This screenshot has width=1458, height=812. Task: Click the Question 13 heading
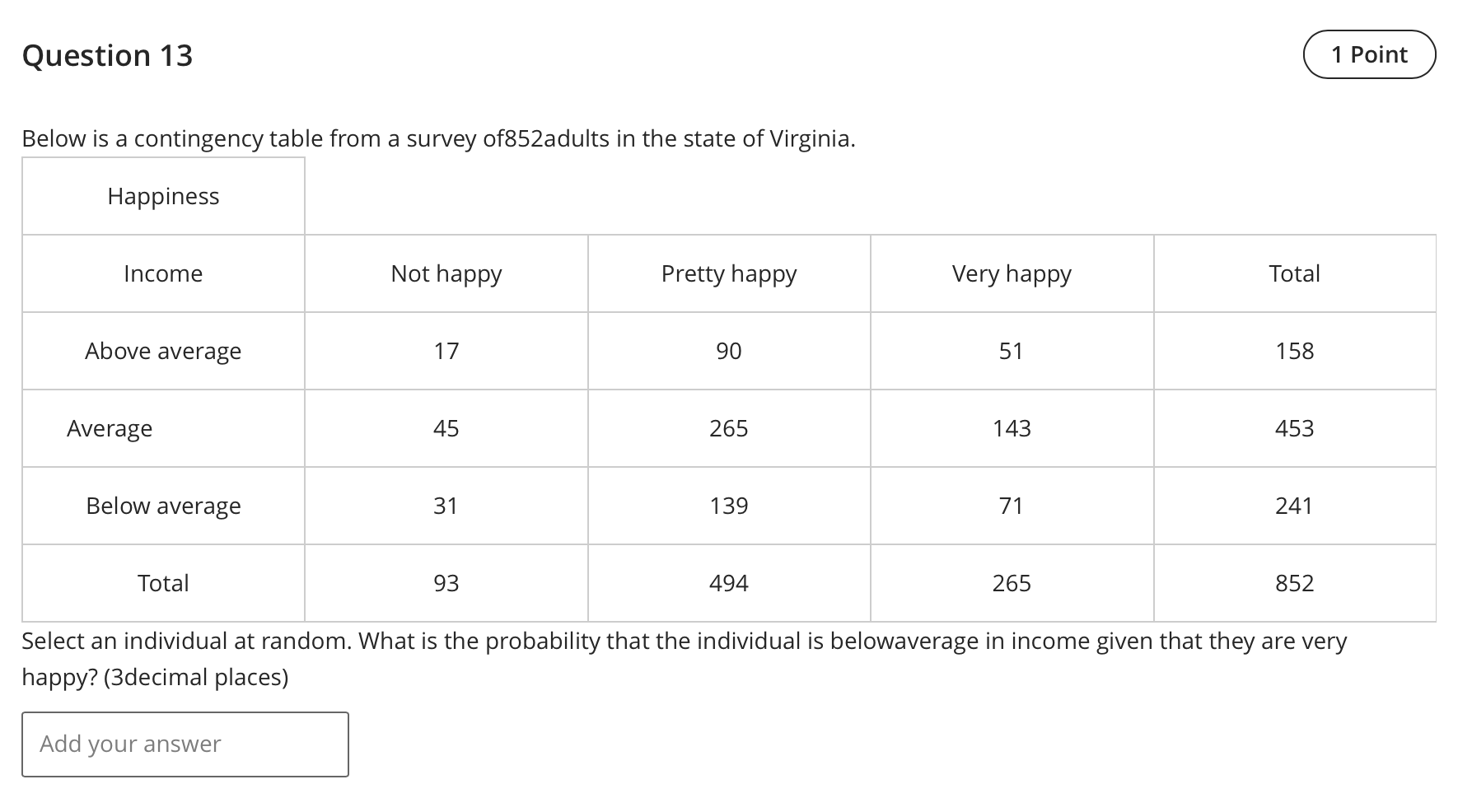click(107, 55)
